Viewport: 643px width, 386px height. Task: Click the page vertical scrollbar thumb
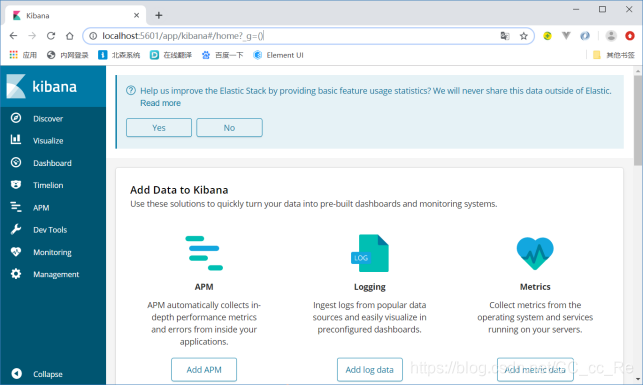coord(638,121)
